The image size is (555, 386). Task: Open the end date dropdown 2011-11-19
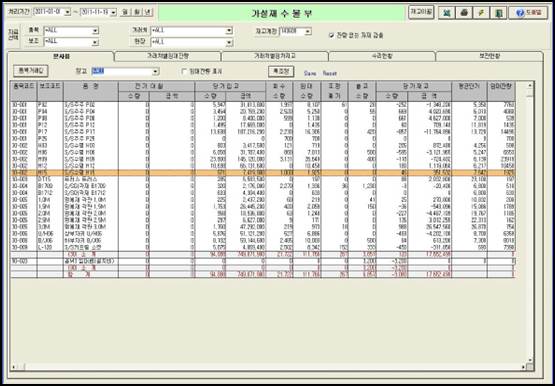tap(113, 12)
